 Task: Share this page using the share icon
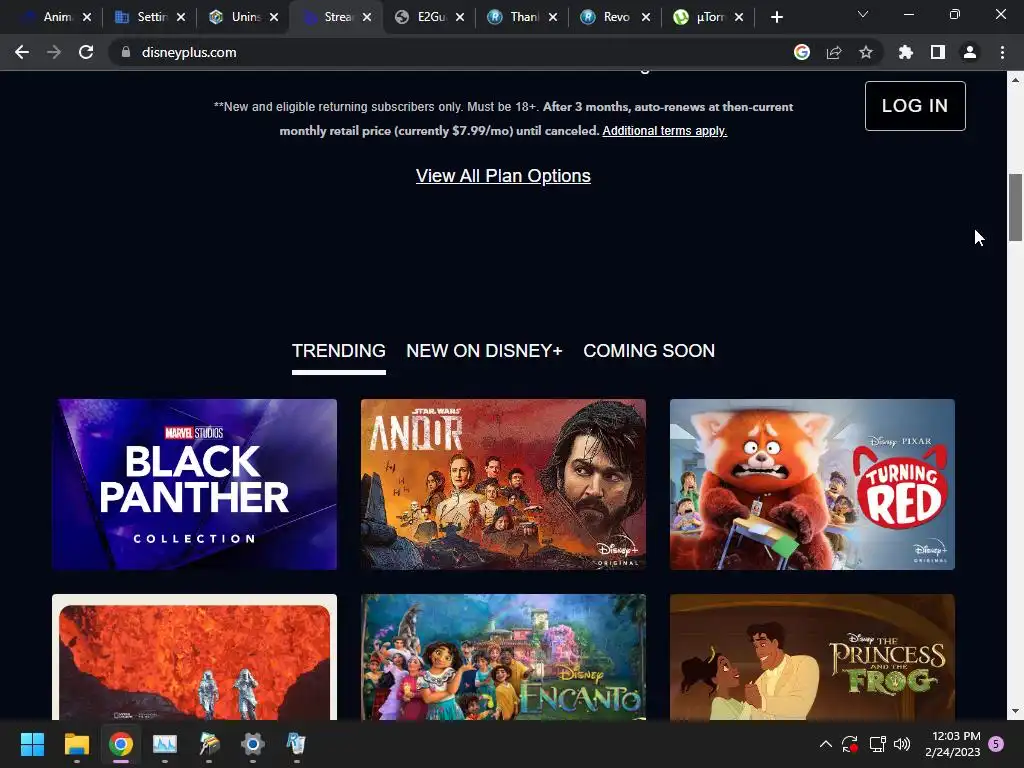coord(833,52)
